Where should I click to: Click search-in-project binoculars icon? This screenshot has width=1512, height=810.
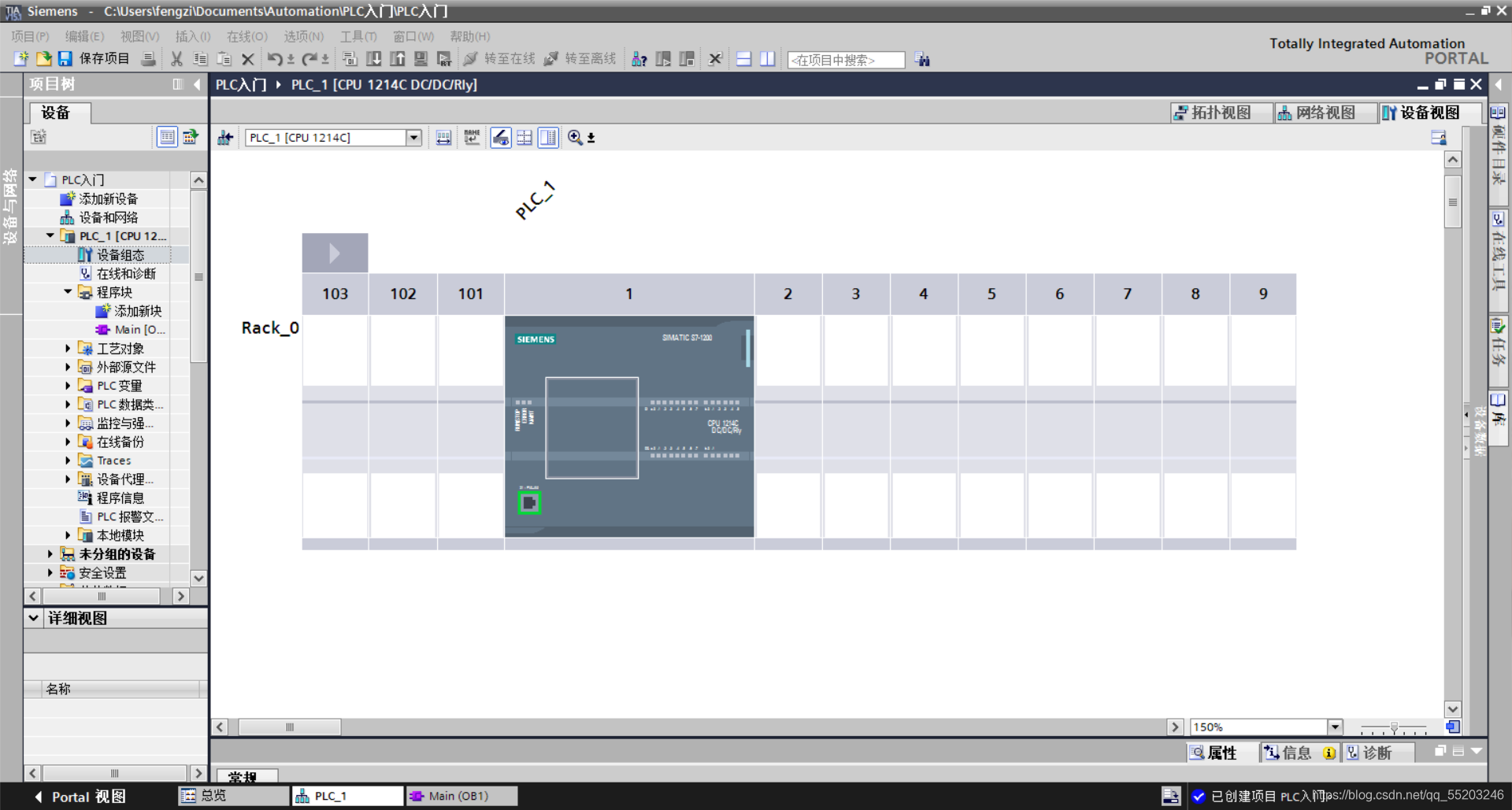922,60
